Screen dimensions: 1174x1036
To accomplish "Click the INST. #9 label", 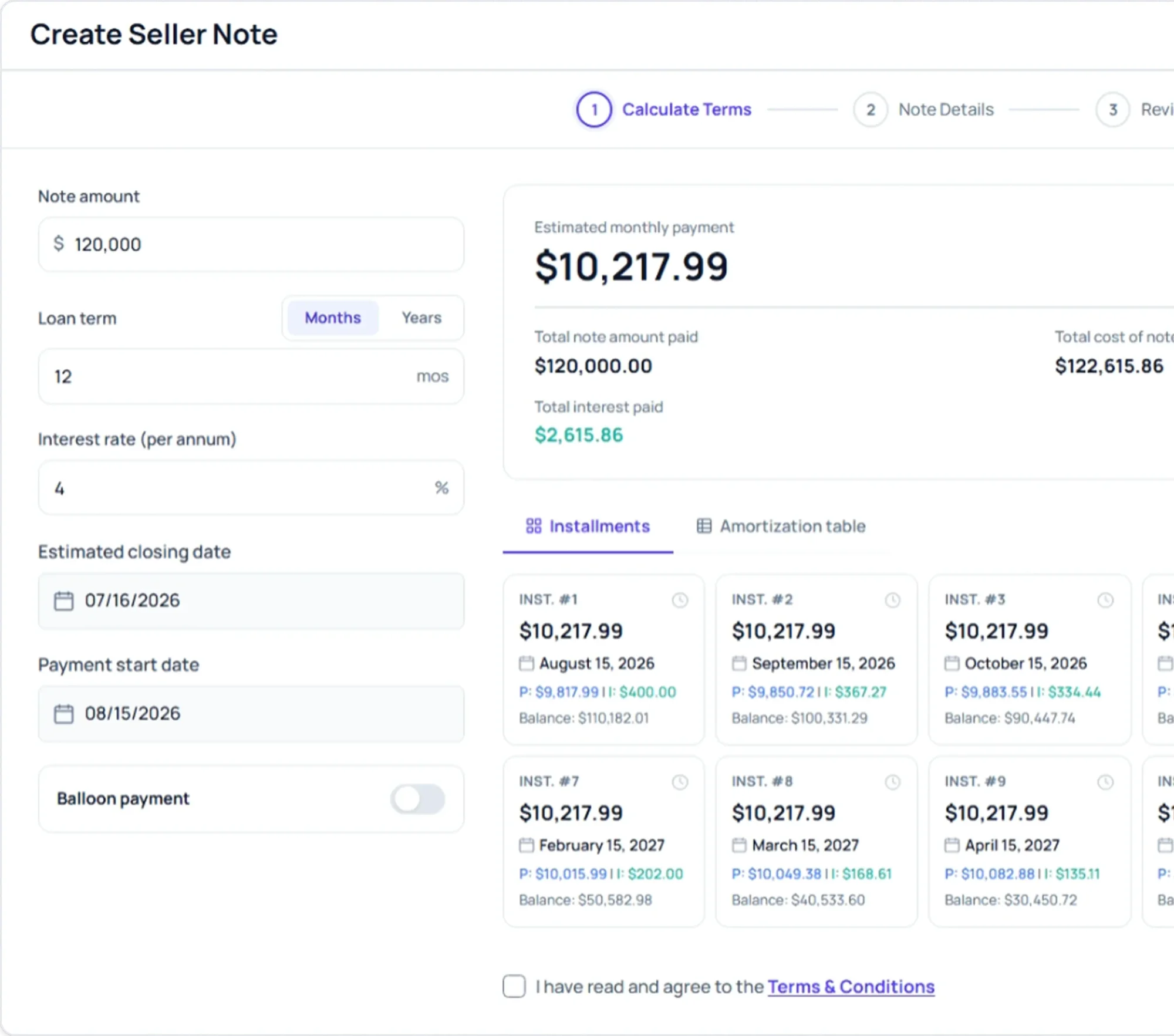I will coord(975,781).
